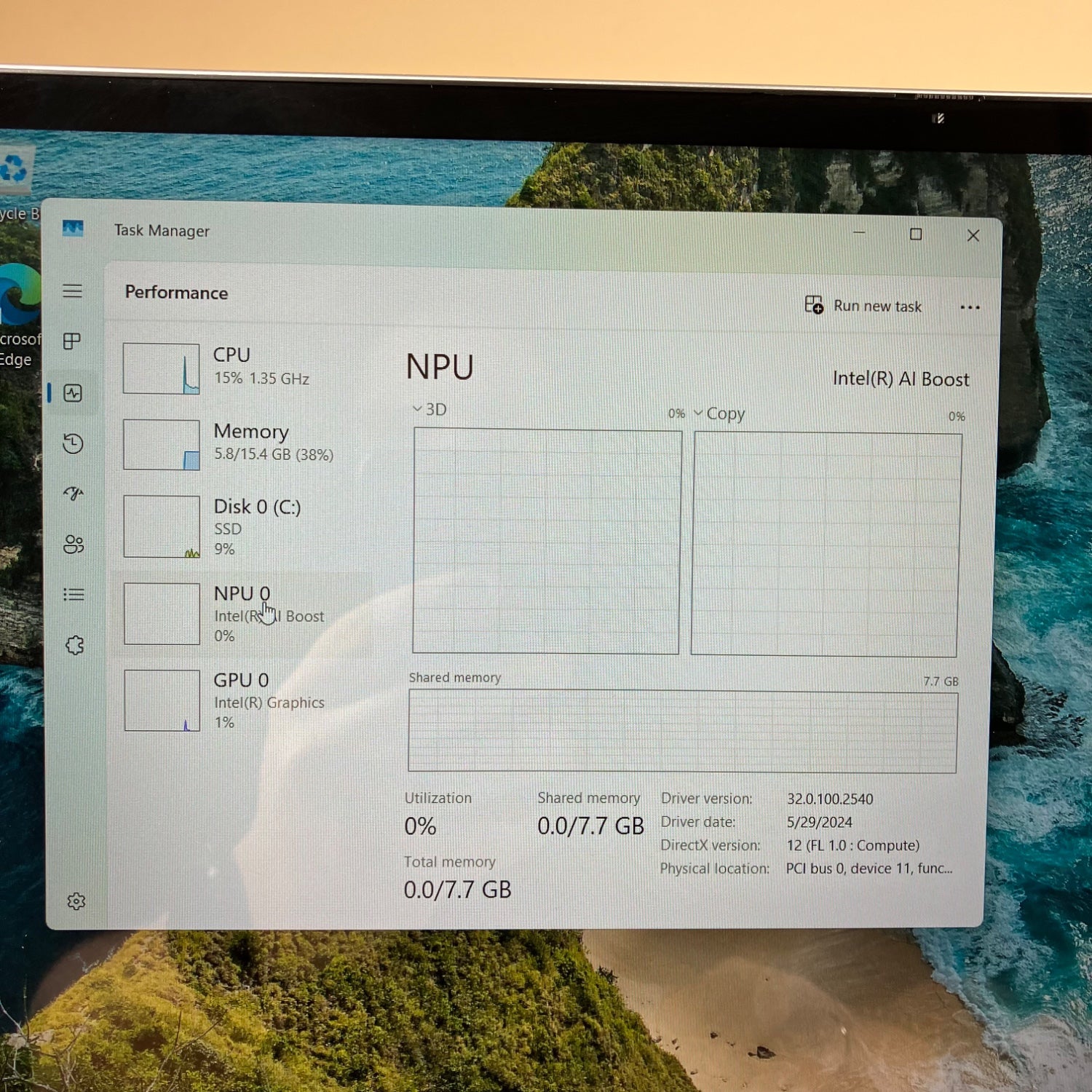The image size is (1092, 1092).
Task: Switch to the Performance tab header
Action: [175, 293]
